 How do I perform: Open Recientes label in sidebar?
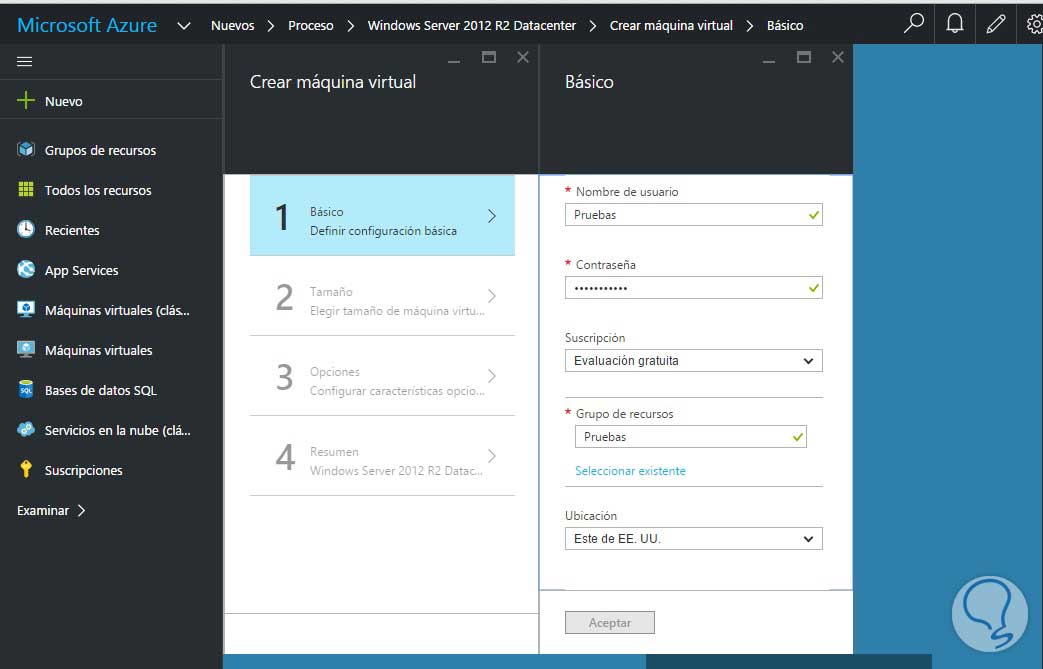[x=73, y=230]
